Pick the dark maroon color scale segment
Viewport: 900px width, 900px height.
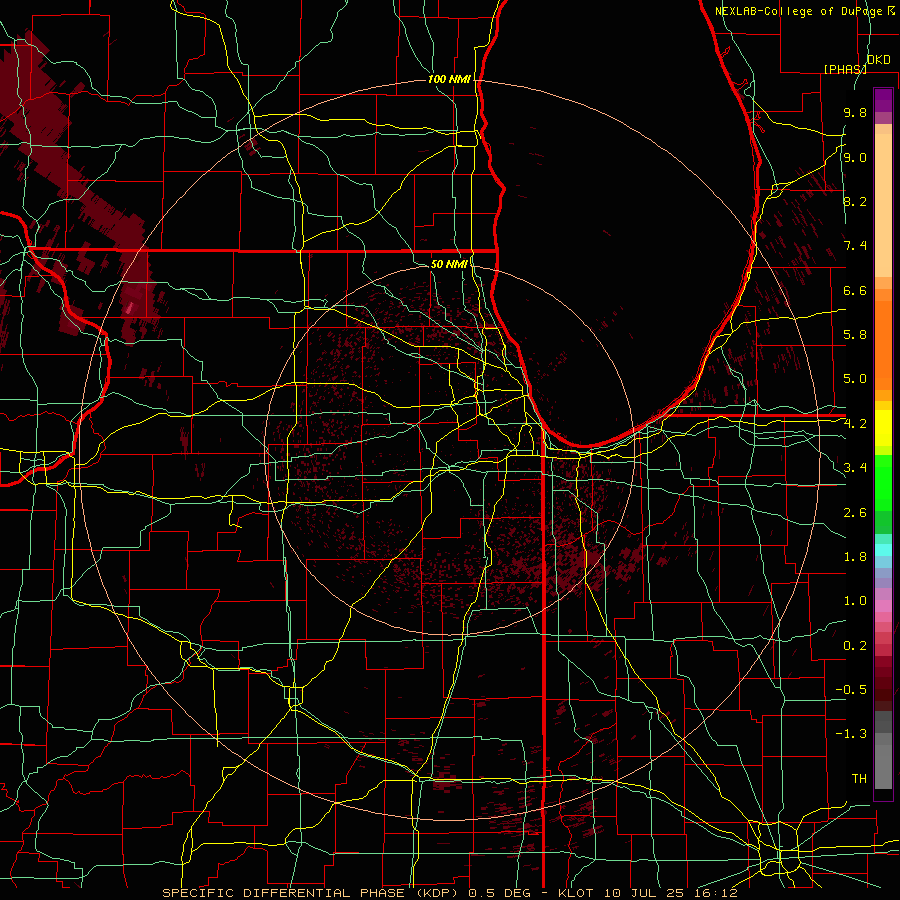[883, 683]
